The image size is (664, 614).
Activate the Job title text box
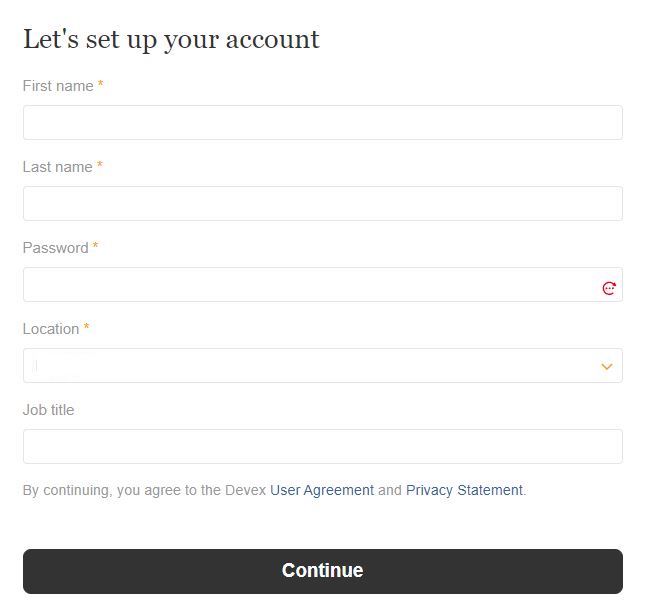point(323,446)
